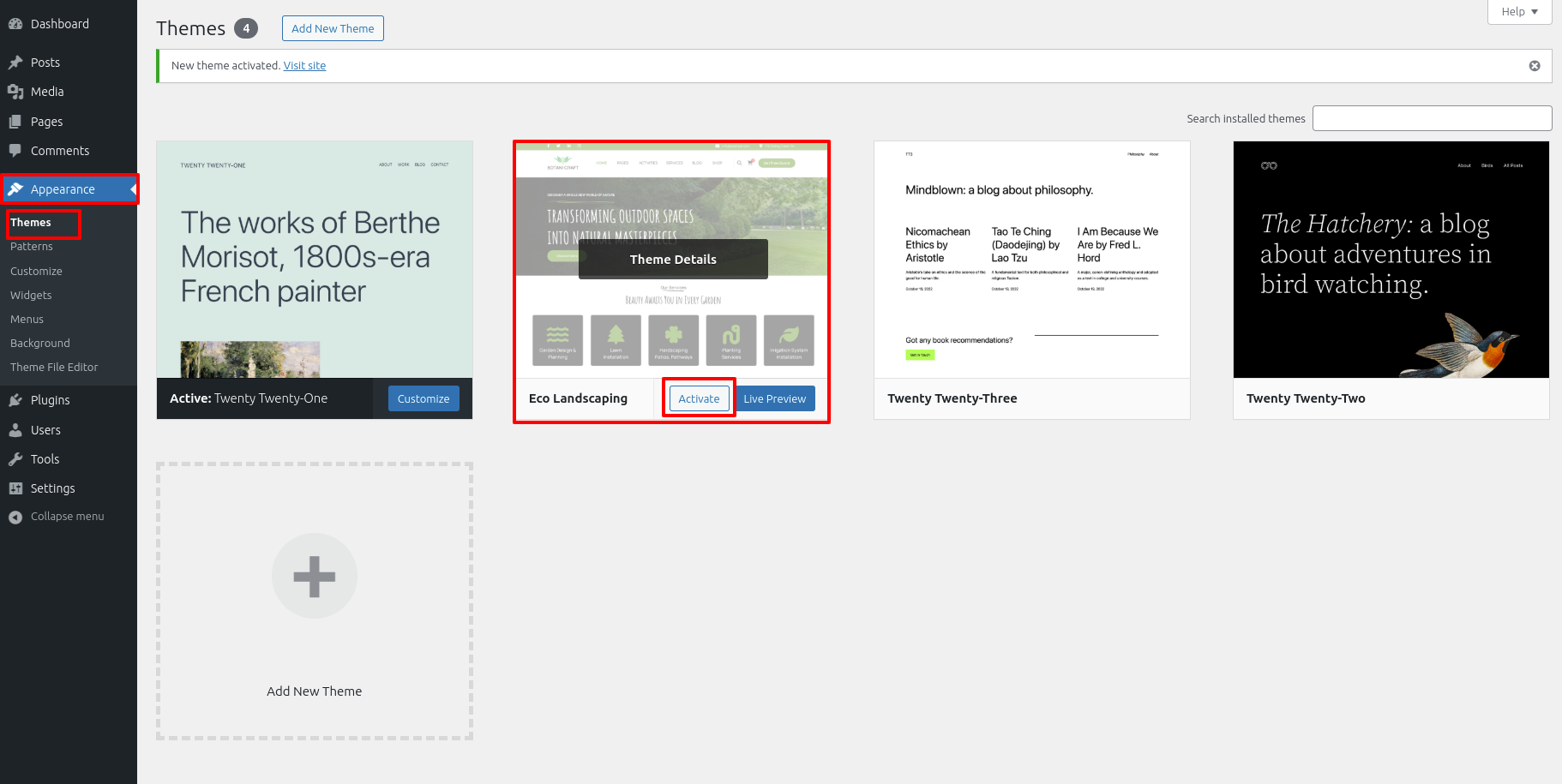Click the Pages document icon

(15, 122)
